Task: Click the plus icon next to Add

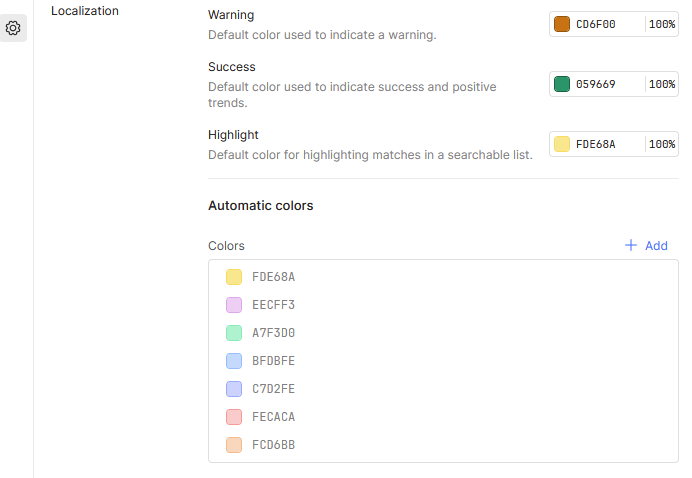Action: (x=631, y=245)
